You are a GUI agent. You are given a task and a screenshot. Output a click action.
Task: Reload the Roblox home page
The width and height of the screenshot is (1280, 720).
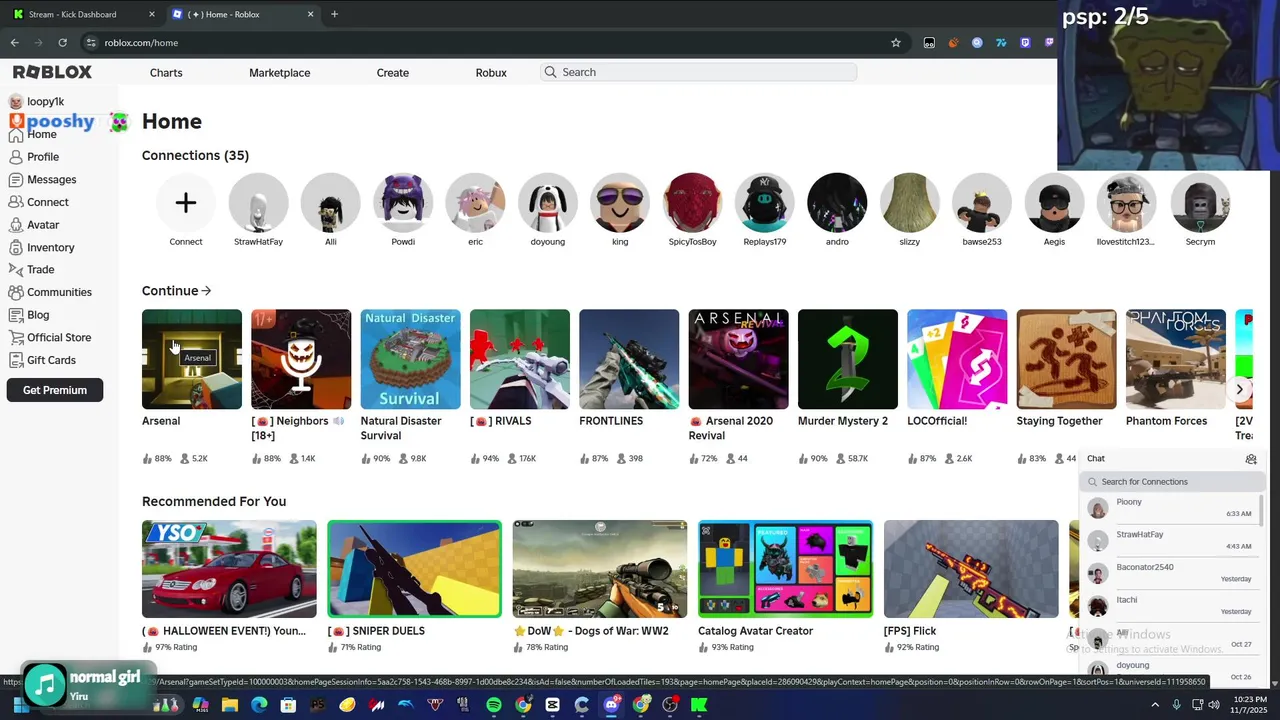[62, 43]
